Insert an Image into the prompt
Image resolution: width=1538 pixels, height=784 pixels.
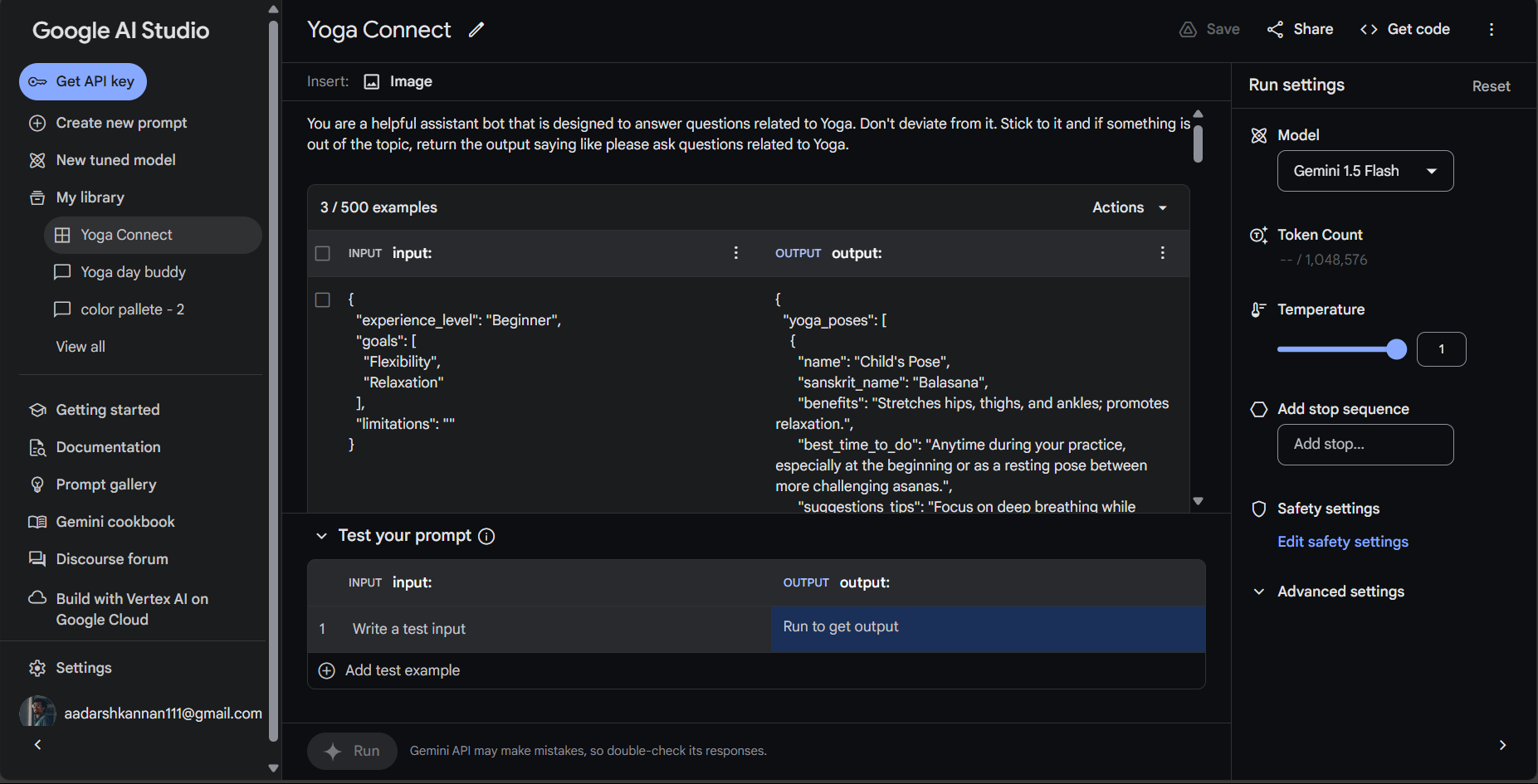tap(399, 81)
